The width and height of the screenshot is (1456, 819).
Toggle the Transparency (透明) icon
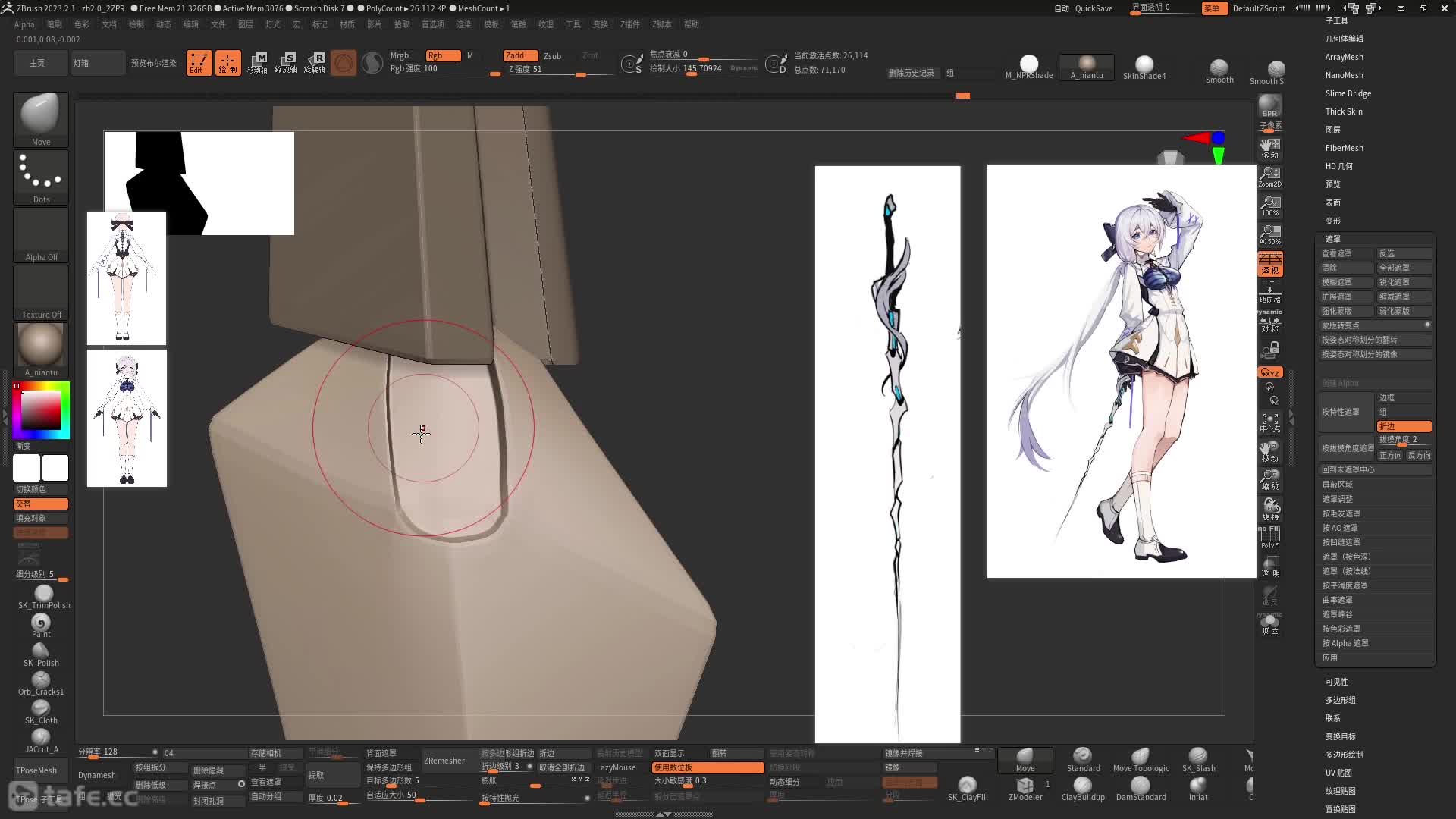coord(1269,566)
